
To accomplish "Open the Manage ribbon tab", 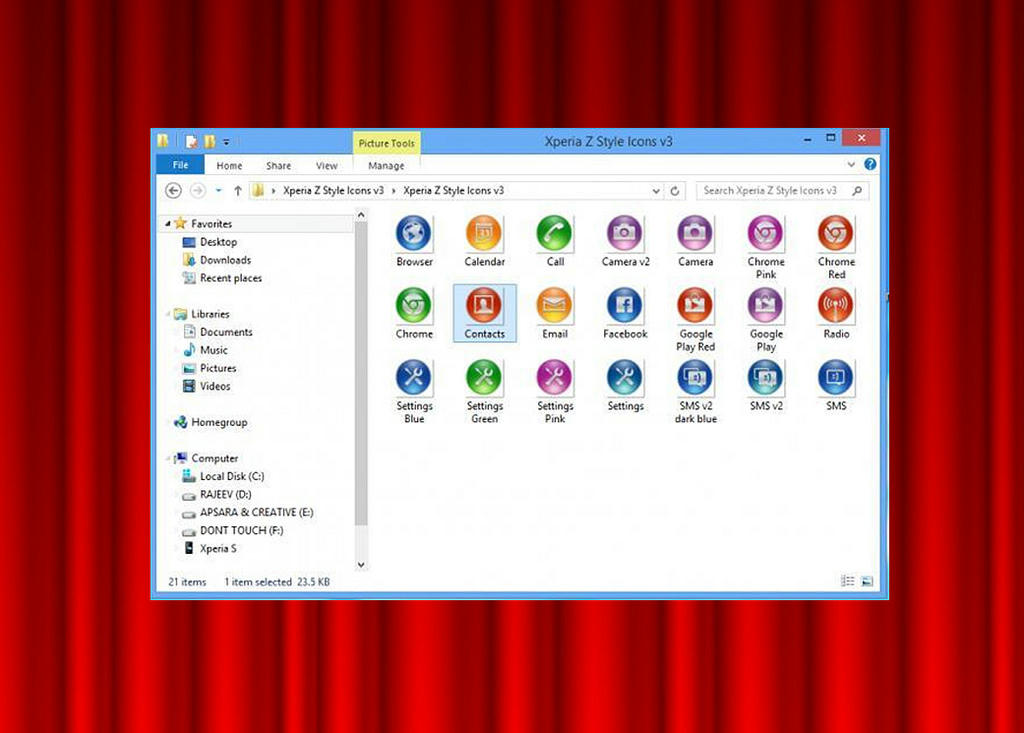I will pyautogui.click(x=386, y=166).
